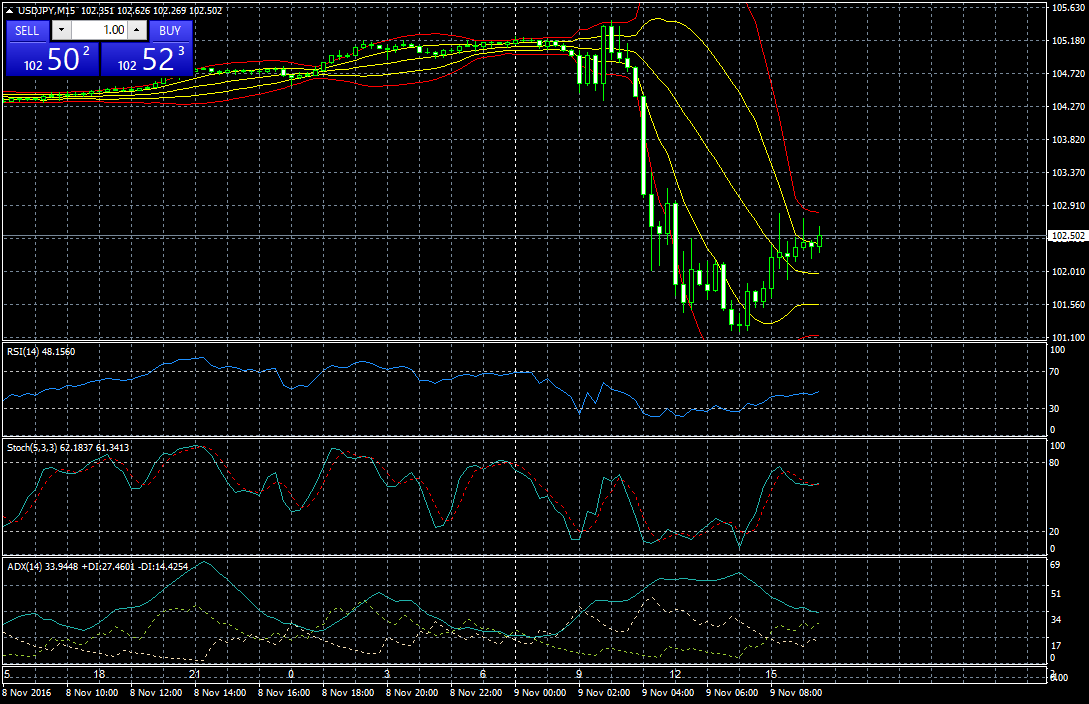Collapse the one-click trading panel triangle
The width and height of the screenshot is (1089, 704).
(x=8, y=10)
